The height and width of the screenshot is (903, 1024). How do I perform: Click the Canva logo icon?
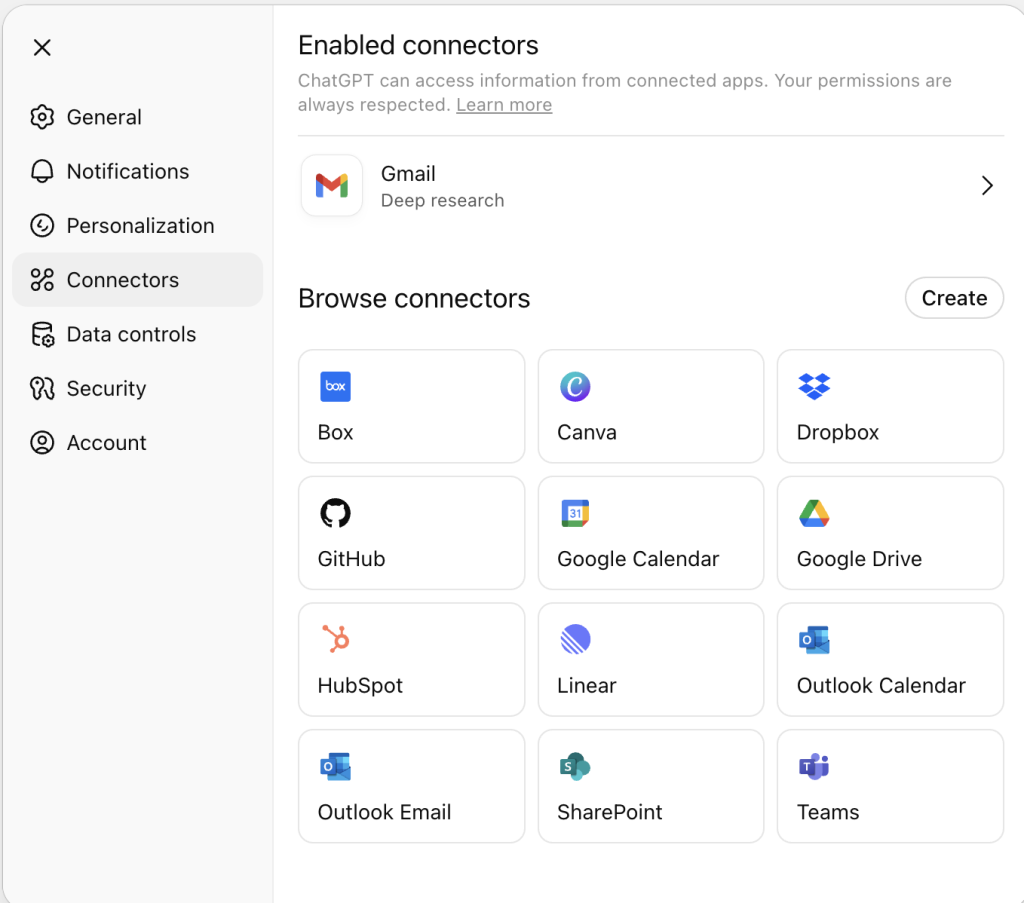[575, 387]
